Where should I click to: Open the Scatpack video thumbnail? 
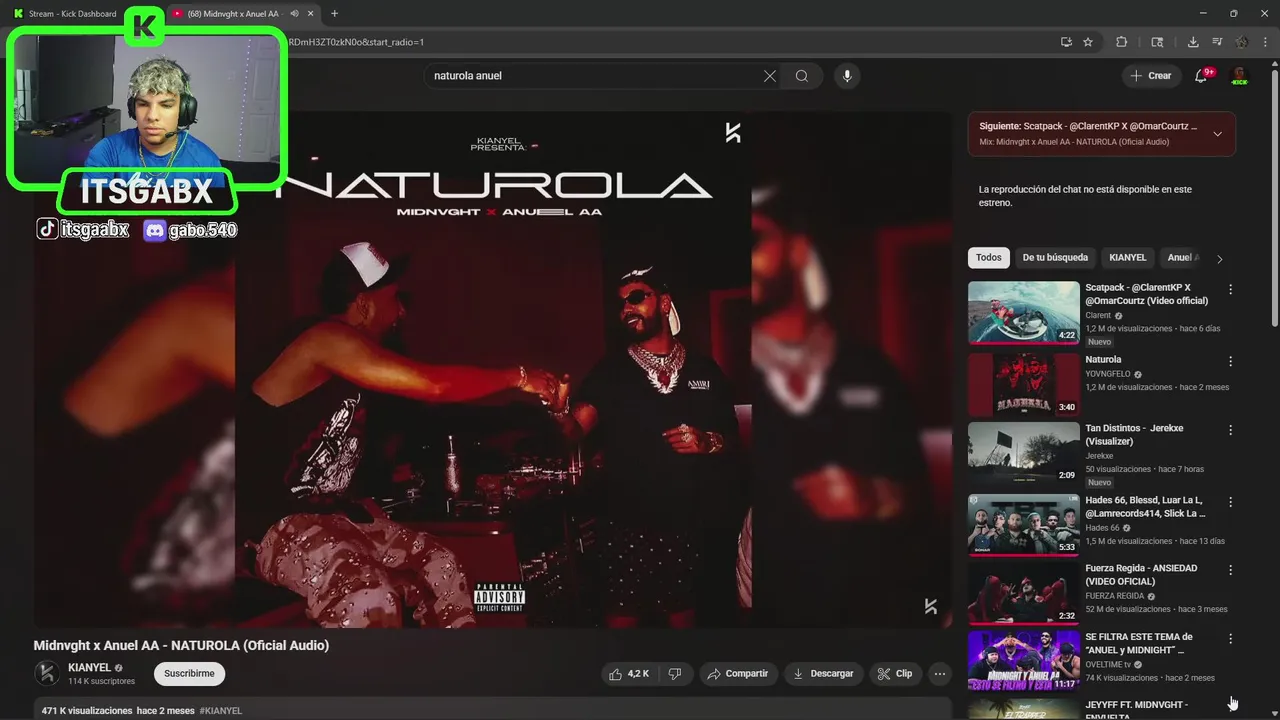coord(1024,312)
